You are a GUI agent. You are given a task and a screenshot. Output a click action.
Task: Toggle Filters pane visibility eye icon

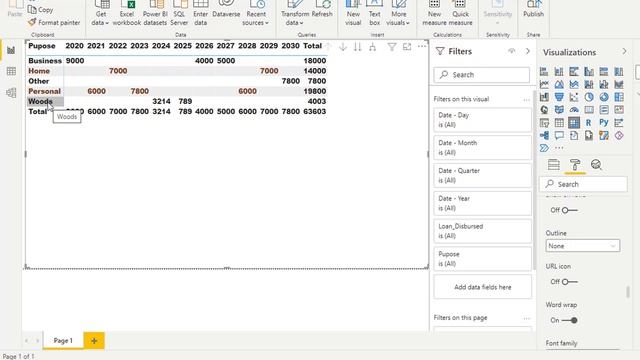(511, 51)
